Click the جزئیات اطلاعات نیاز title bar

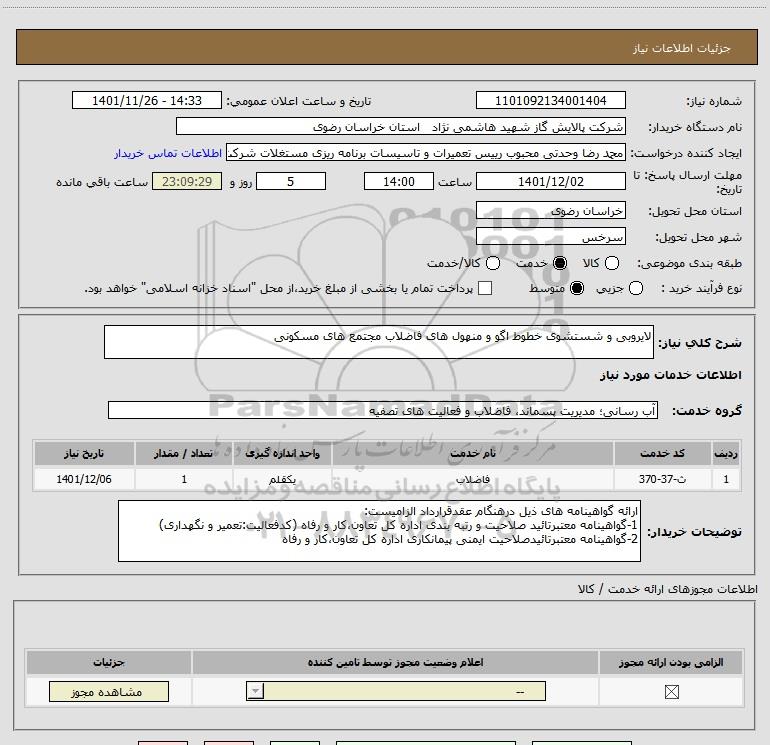click(386, 48)
